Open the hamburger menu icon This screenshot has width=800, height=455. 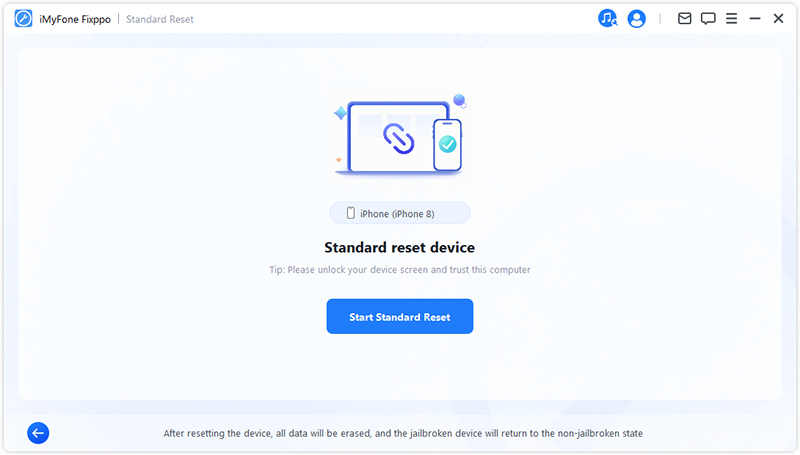tap(731, 19)
